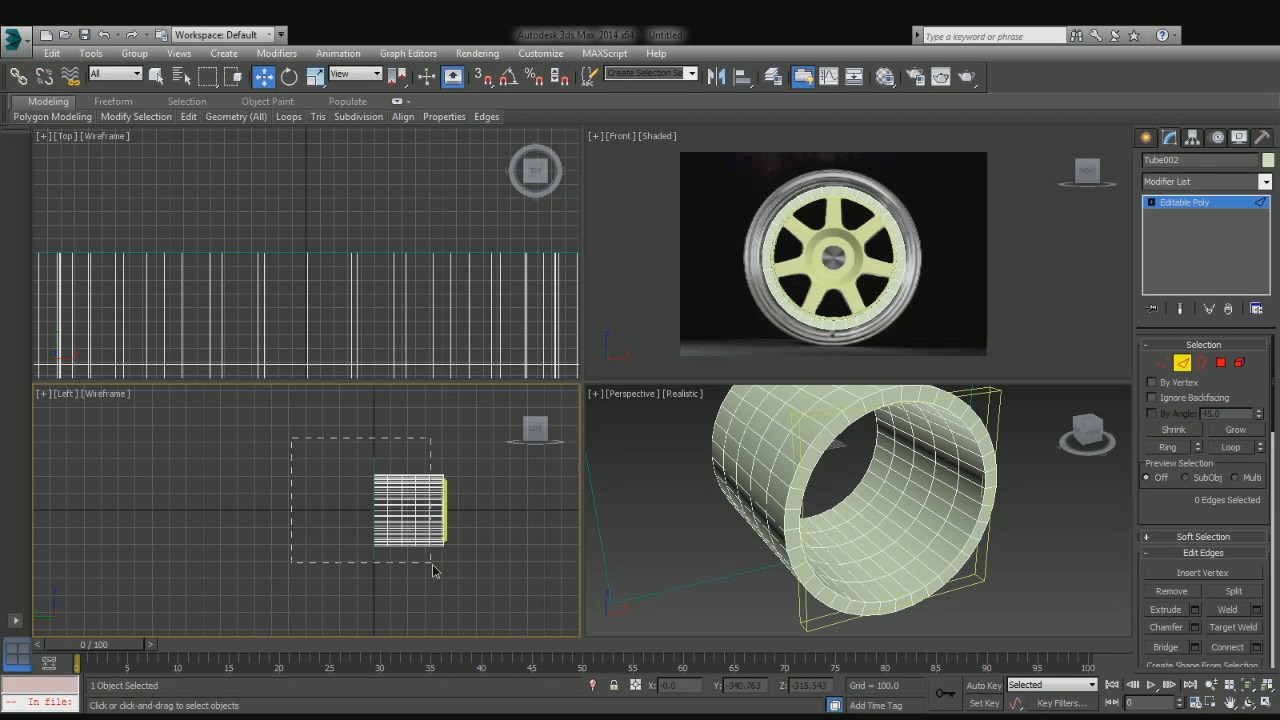This screenshot has width=1280, height=720.
Task: Expand the Soft Selection rollout
Action: [x=1203, y=537]
